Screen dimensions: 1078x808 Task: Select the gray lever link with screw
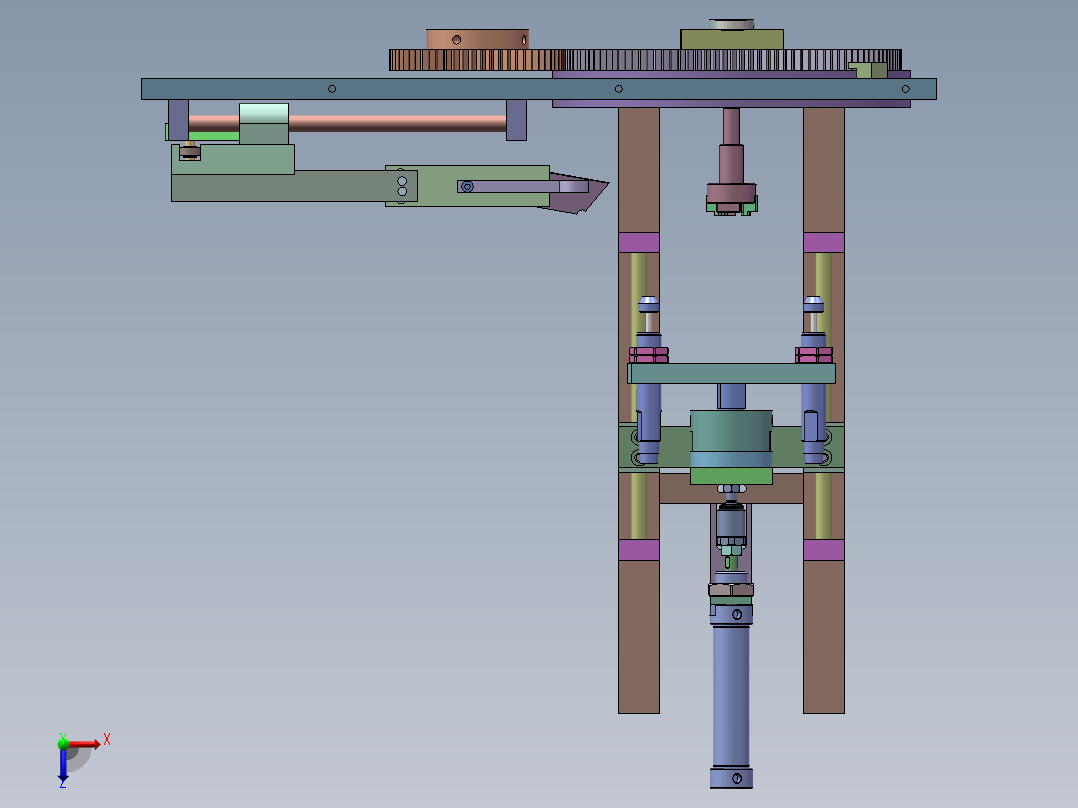tap(522, 186)
